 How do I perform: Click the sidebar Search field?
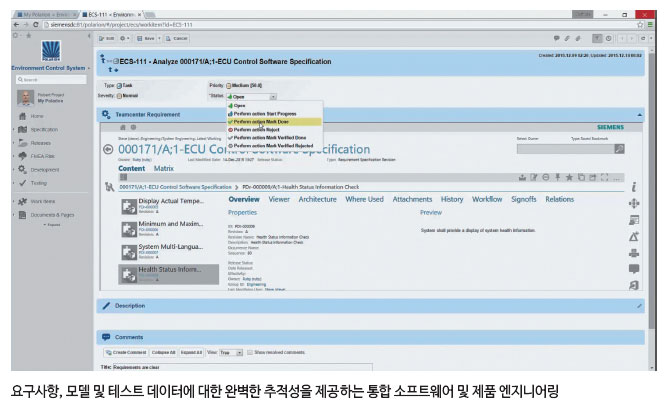point(51,80)
